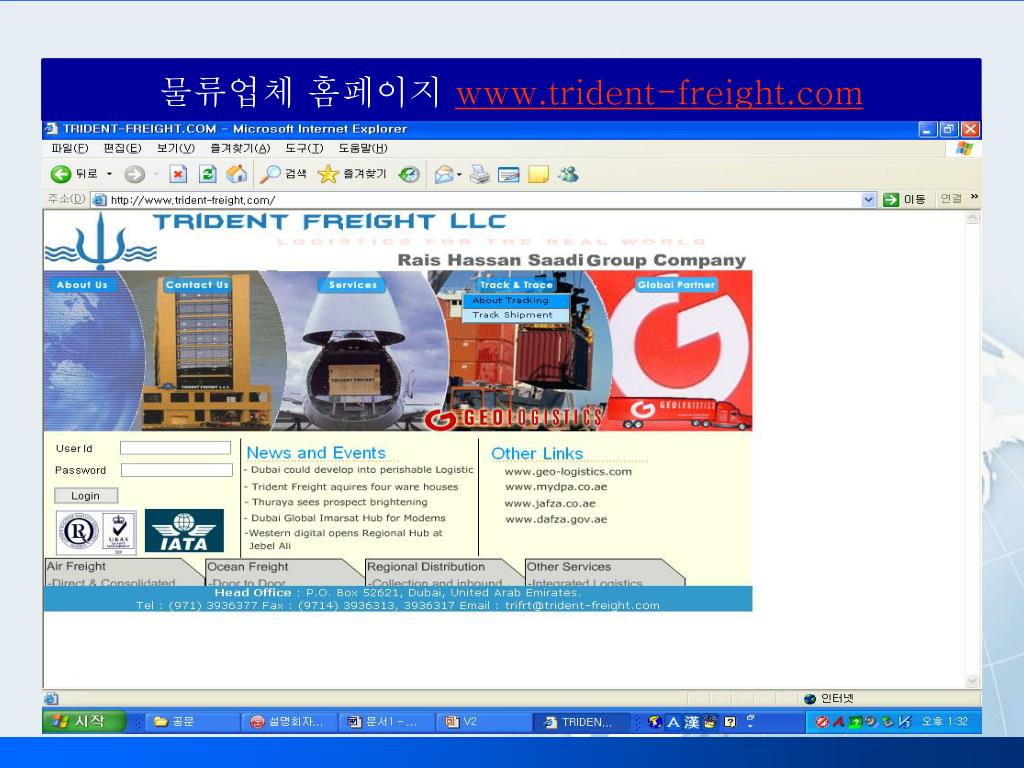Click the Ocean Freight section tab
This screenshot has width=1024, height=768.
click(283, 571)
